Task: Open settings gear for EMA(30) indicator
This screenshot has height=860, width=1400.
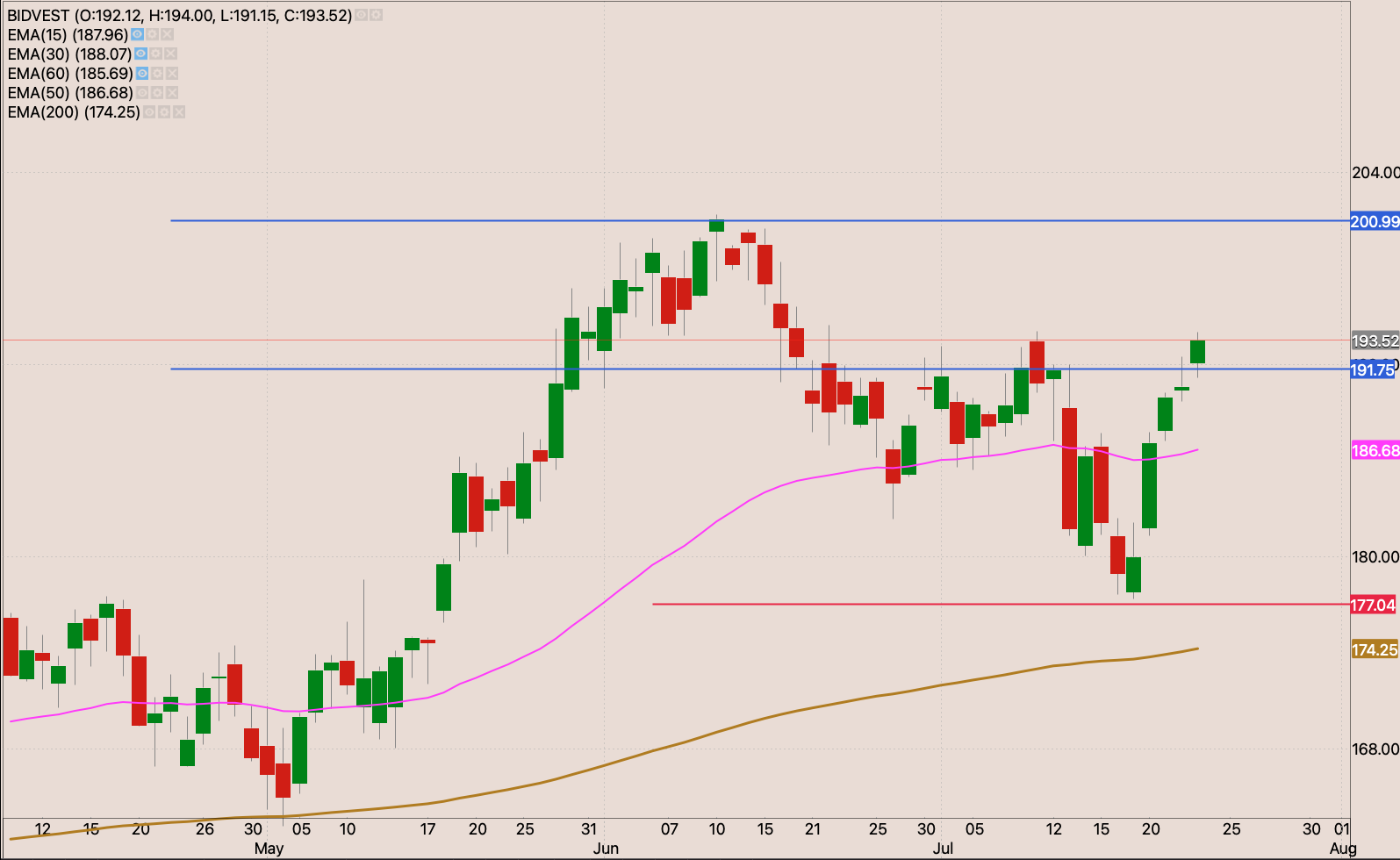Action: coord(155,54)
